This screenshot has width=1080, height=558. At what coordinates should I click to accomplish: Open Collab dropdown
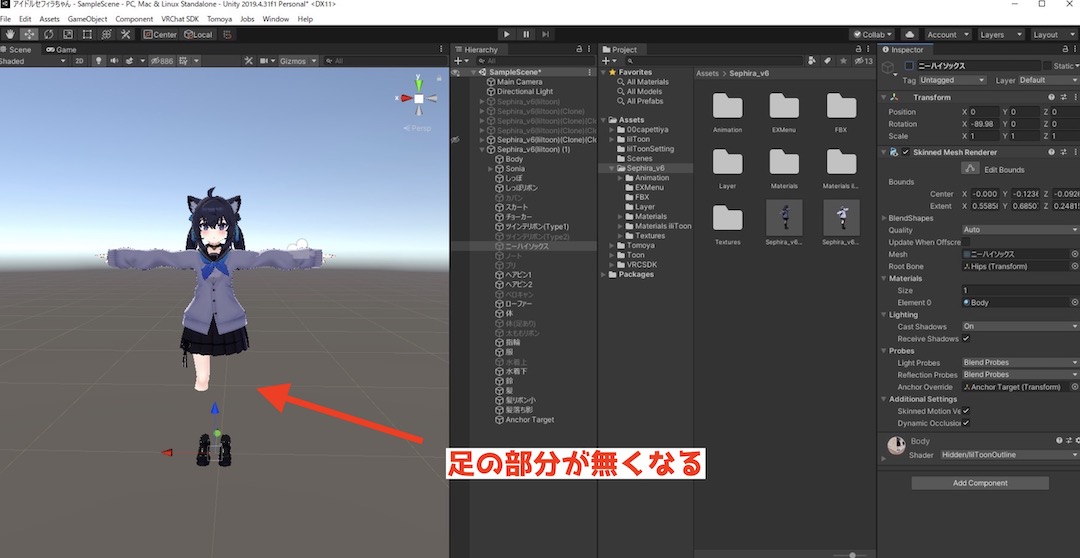click(x=872, y=34)
